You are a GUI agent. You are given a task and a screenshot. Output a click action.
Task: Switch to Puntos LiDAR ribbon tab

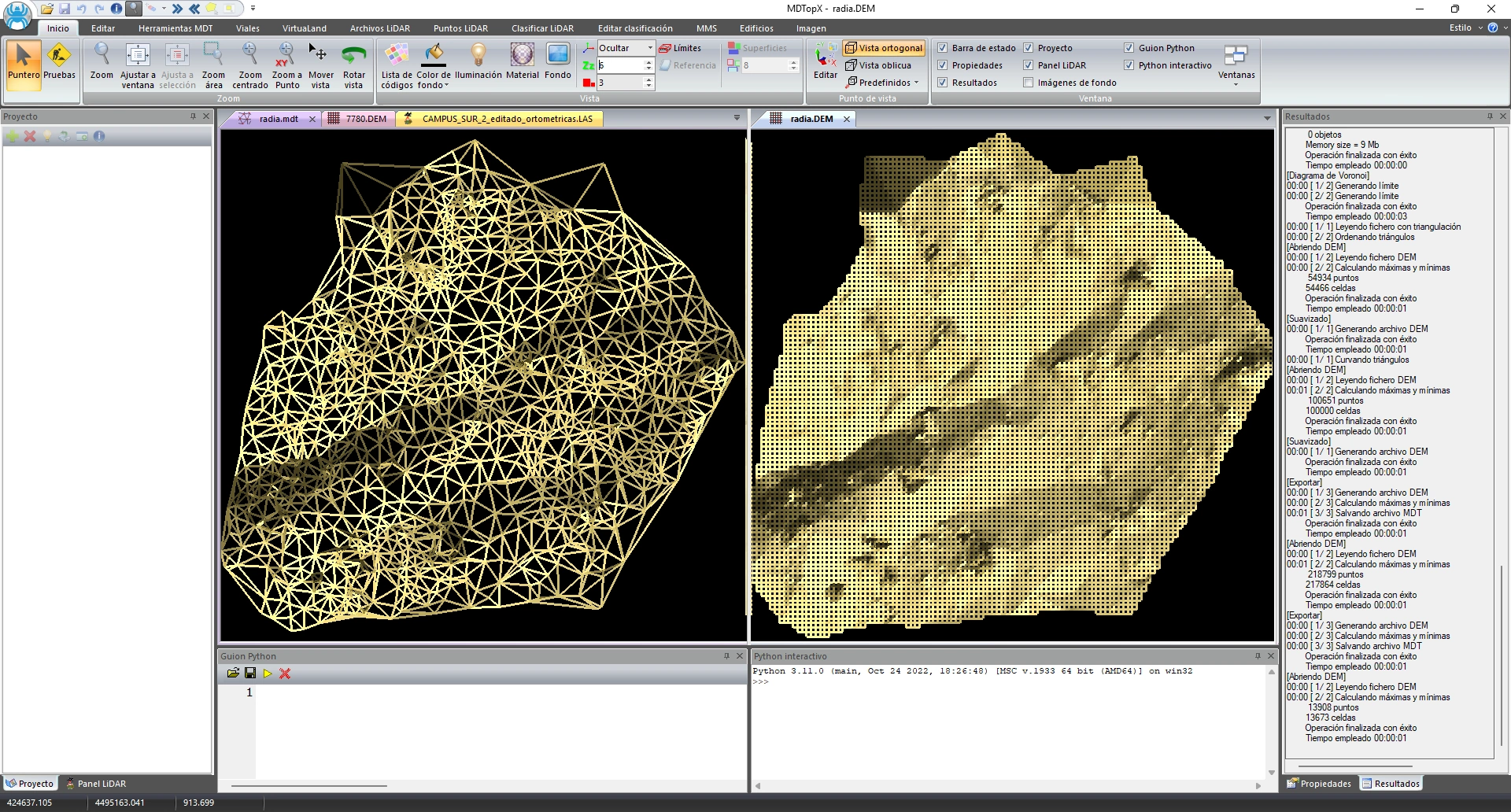pos(460,28)
